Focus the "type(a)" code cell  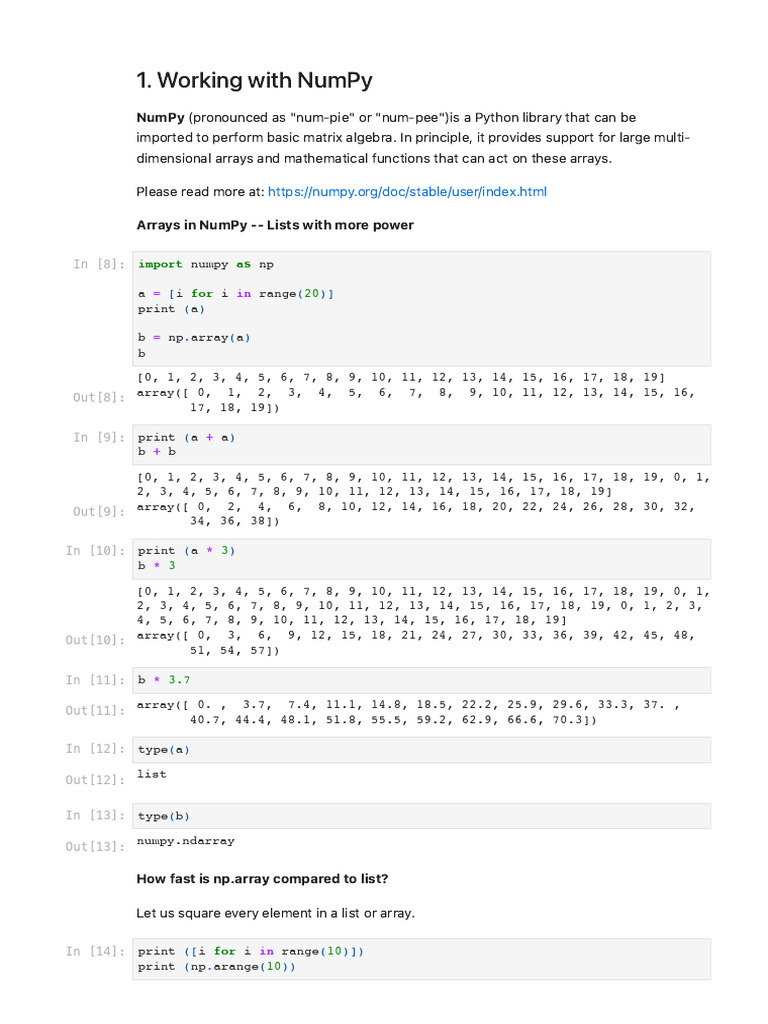(421, 749)
